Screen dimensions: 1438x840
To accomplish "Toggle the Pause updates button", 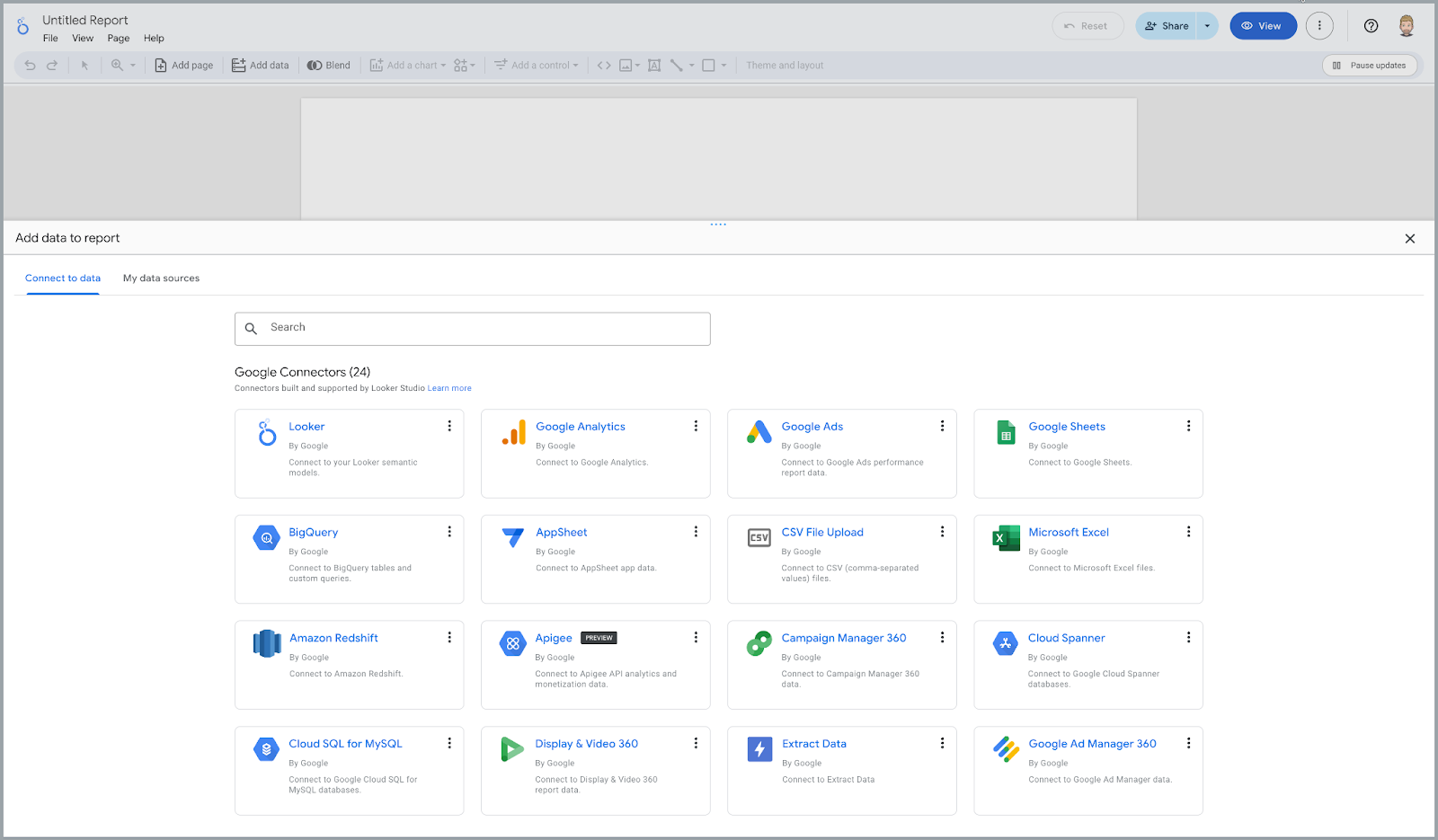I will [1370, 66].
